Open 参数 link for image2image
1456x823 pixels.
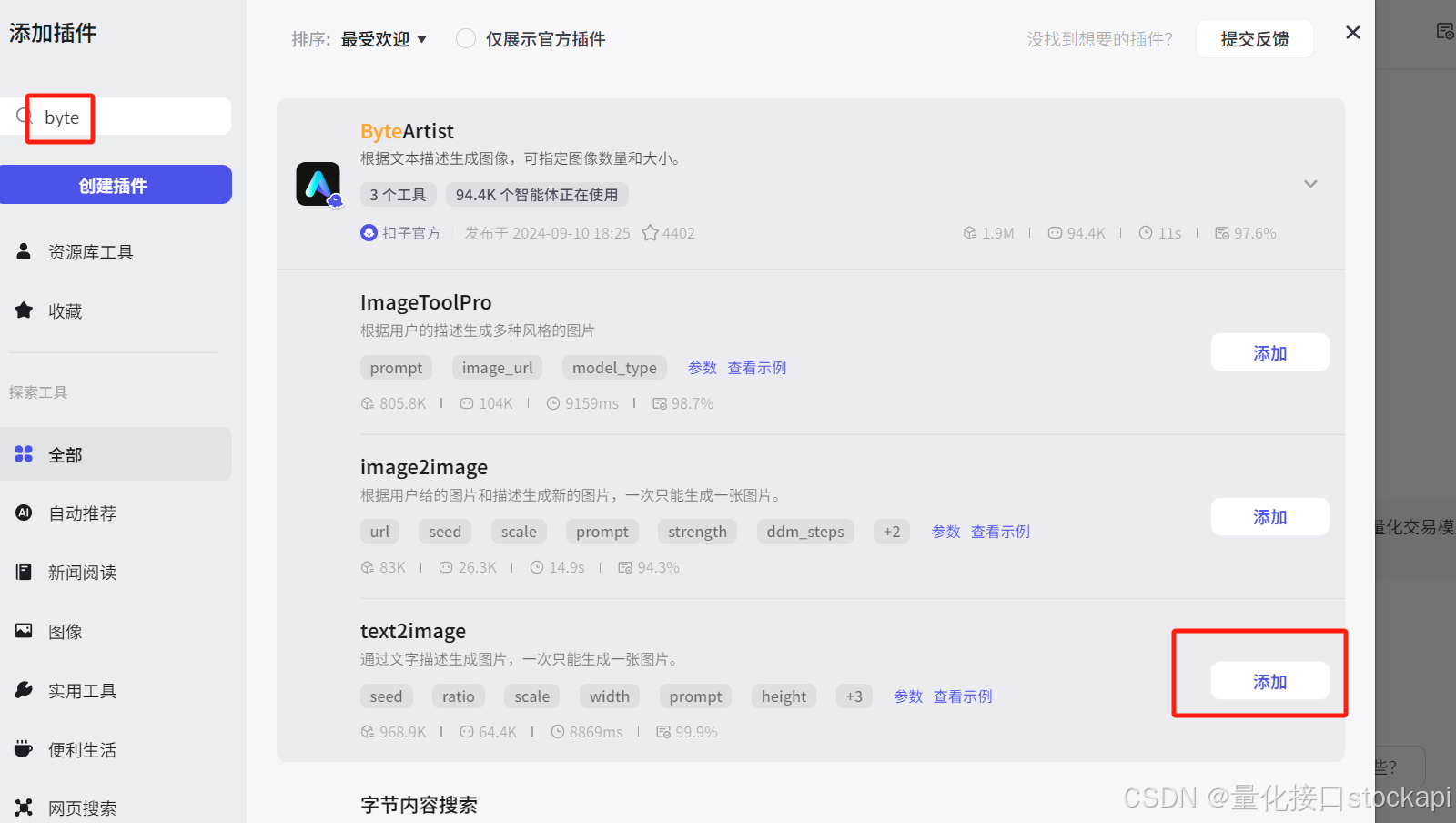click(x=945, y=532)
